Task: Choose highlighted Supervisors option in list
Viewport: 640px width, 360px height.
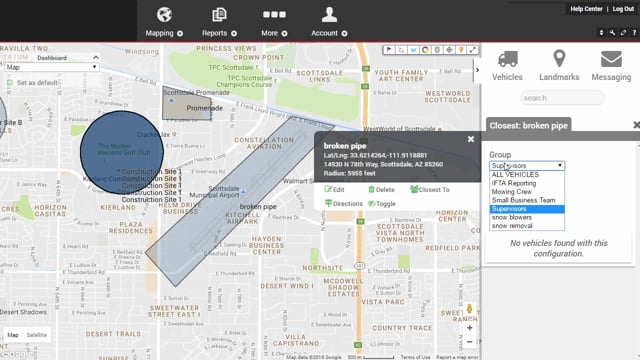Action: 527,209
